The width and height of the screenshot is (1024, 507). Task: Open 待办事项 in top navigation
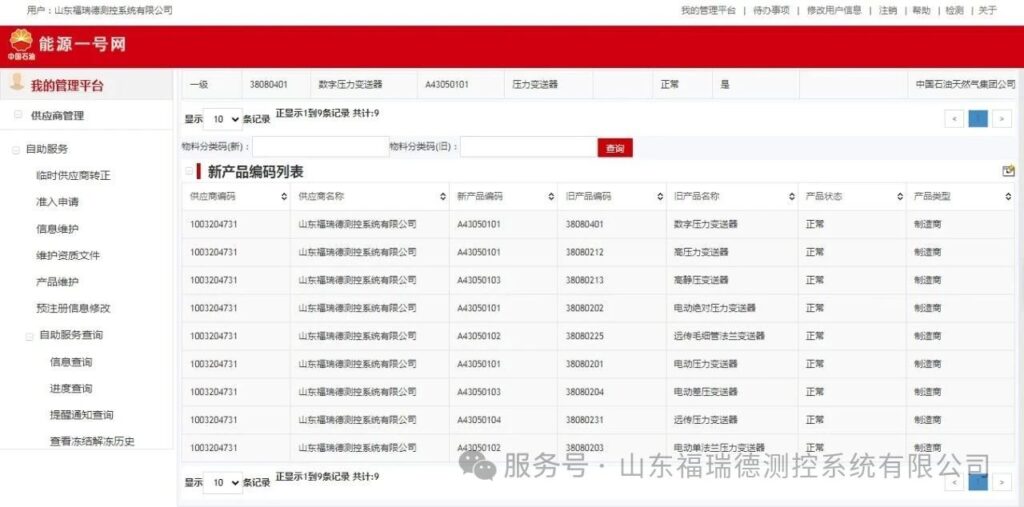point(771,10)
